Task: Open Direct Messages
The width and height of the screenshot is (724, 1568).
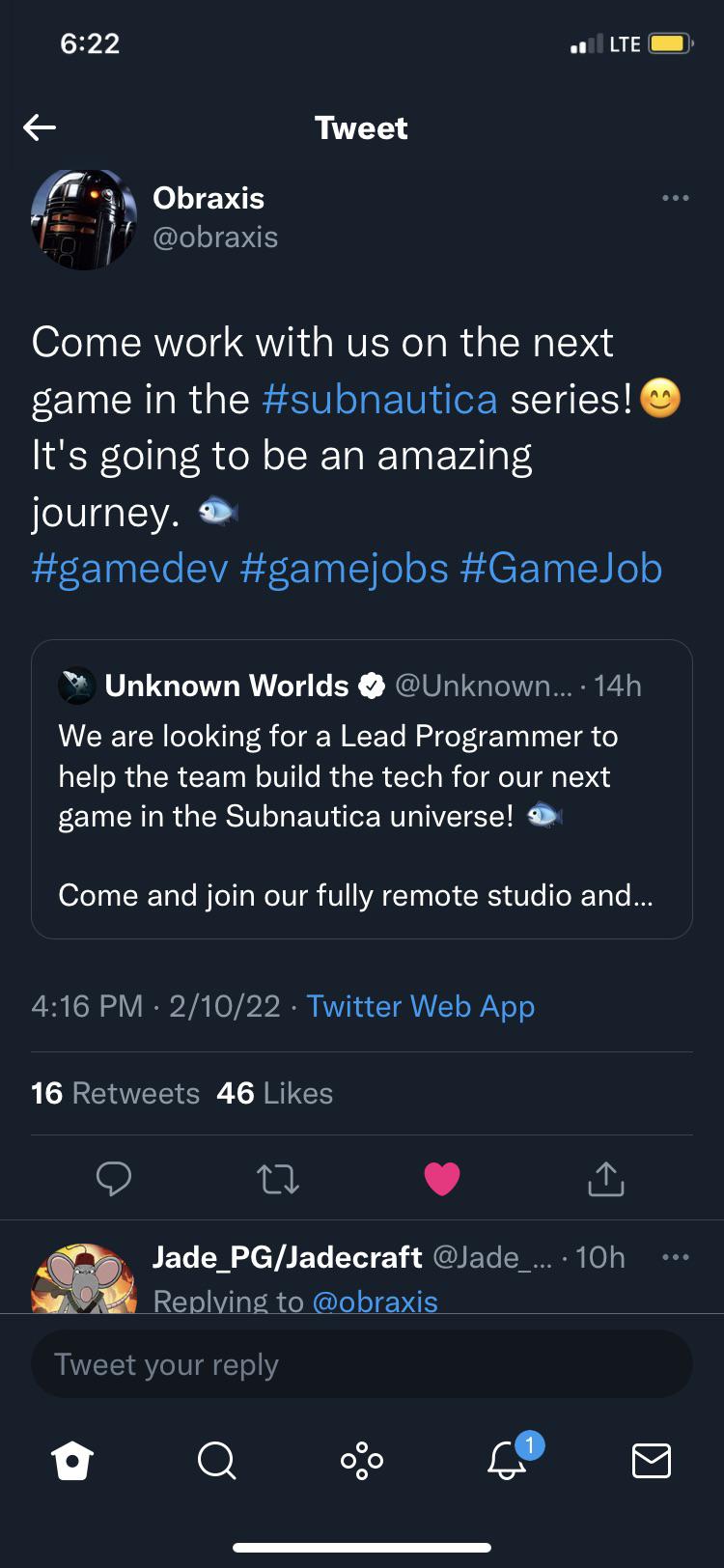Action: (650, 1461)
